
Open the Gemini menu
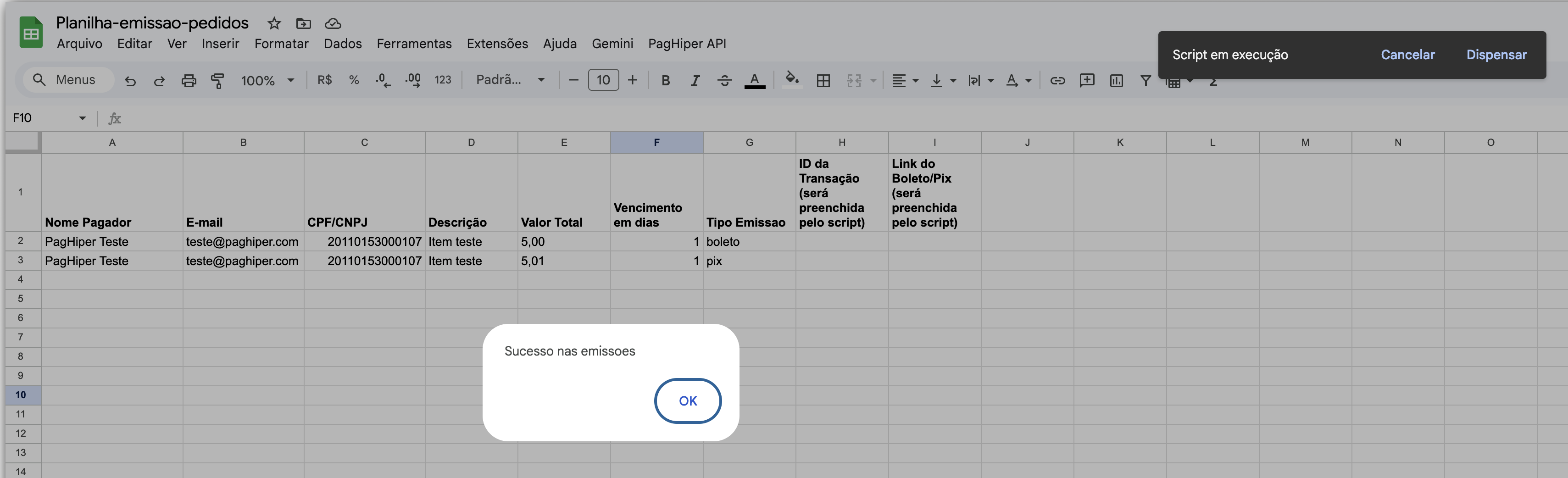coord(612,44)
